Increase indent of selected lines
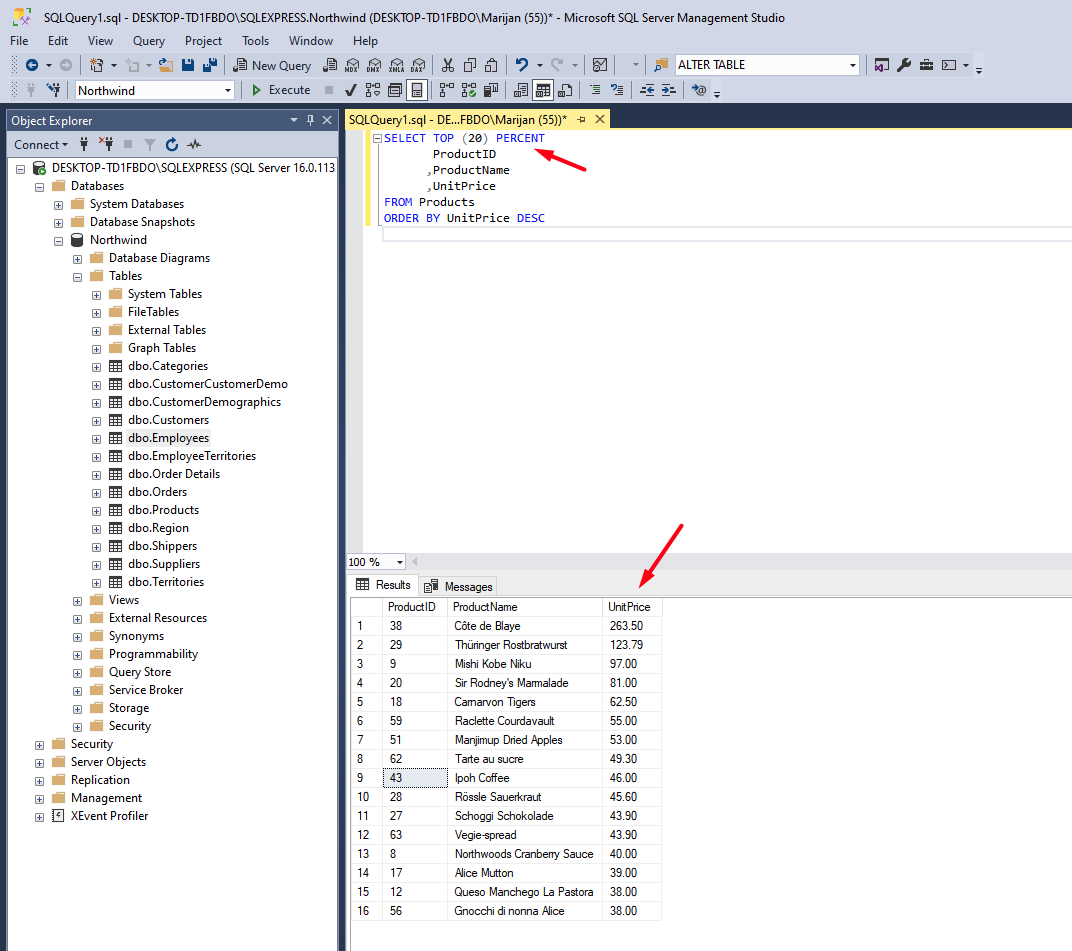Image resolution: width=1072 pixels, height=951 pixels. pos(669,90)
